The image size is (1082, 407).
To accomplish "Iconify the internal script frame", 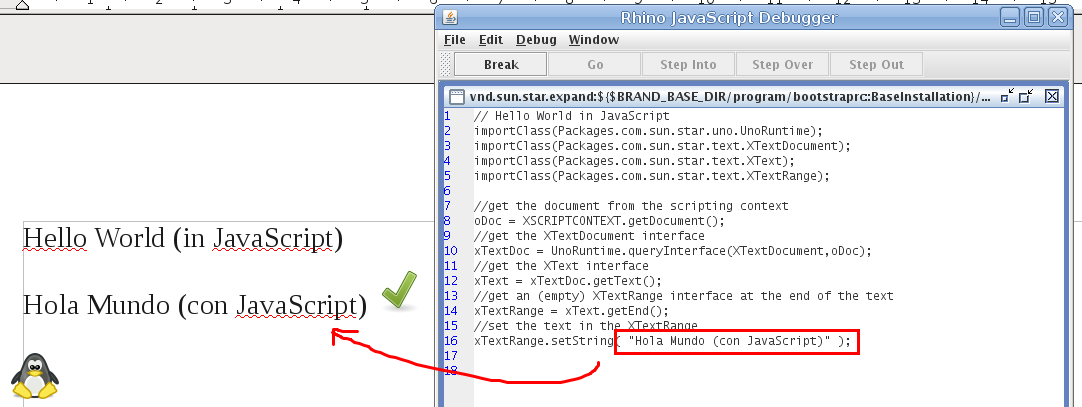I will 1007,96.
